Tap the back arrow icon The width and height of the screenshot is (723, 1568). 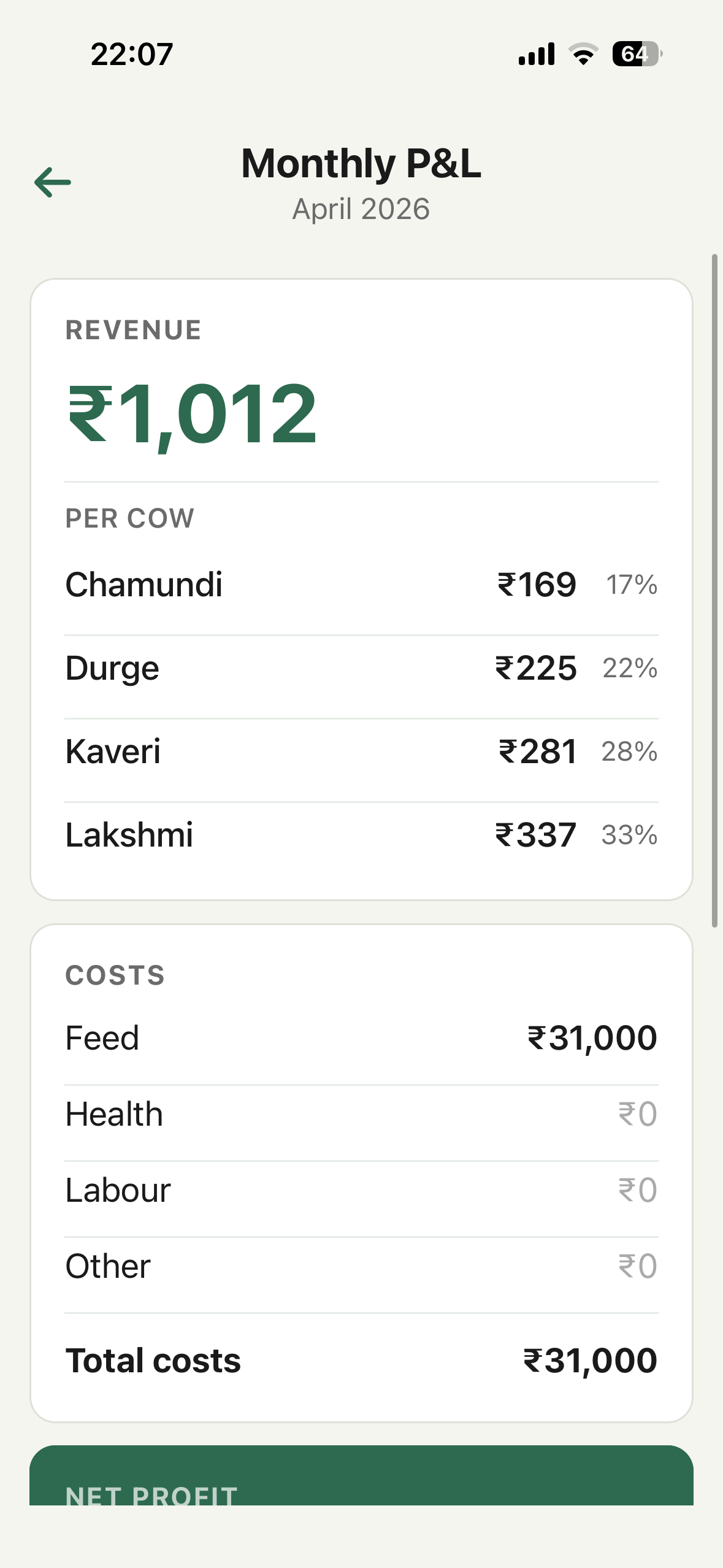pyautogui.click(x=53, y=182)
